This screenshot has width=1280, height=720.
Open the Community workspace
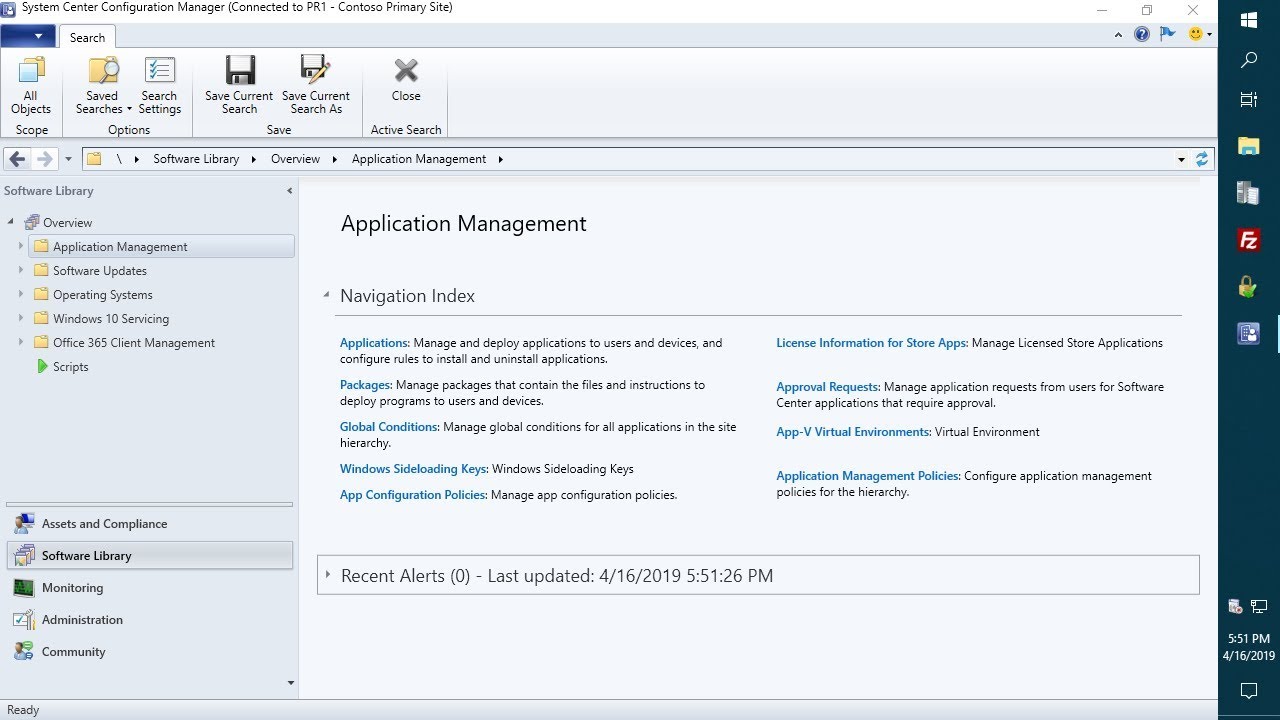click(150, 652)
